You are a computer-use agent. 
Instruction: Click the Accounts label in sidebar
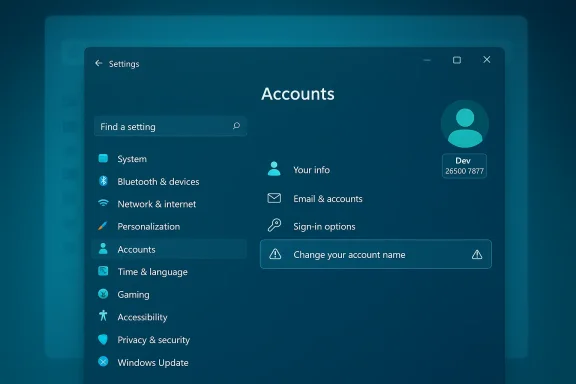click(x=136, y=250)
